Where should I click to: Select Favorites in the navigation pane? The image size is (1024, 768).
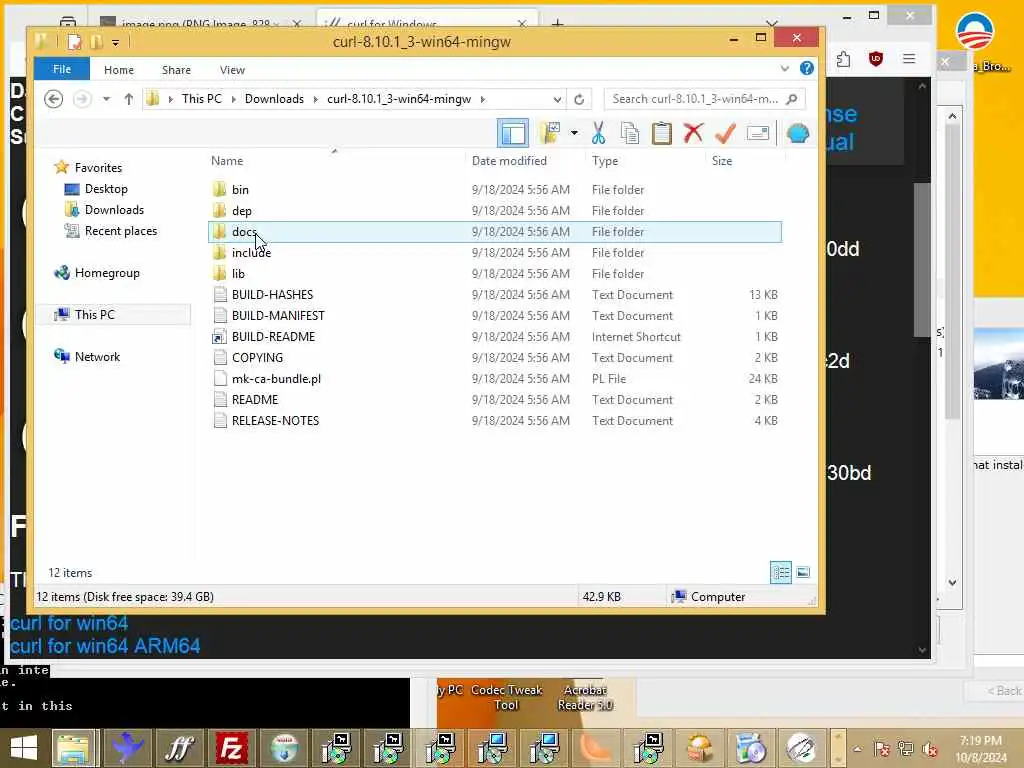pos(98,168)
